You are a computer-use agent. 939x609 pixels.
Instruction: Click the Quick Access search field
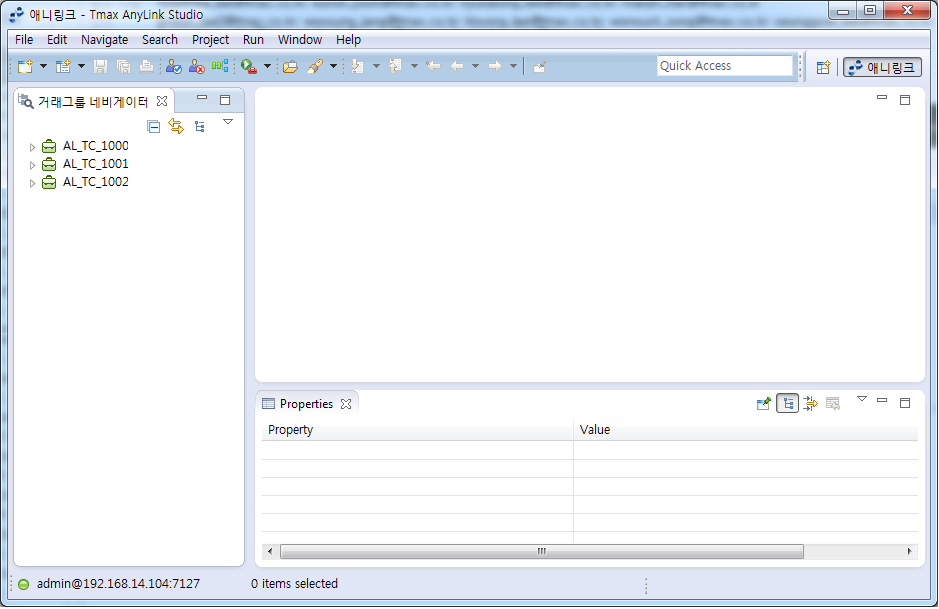724,66
